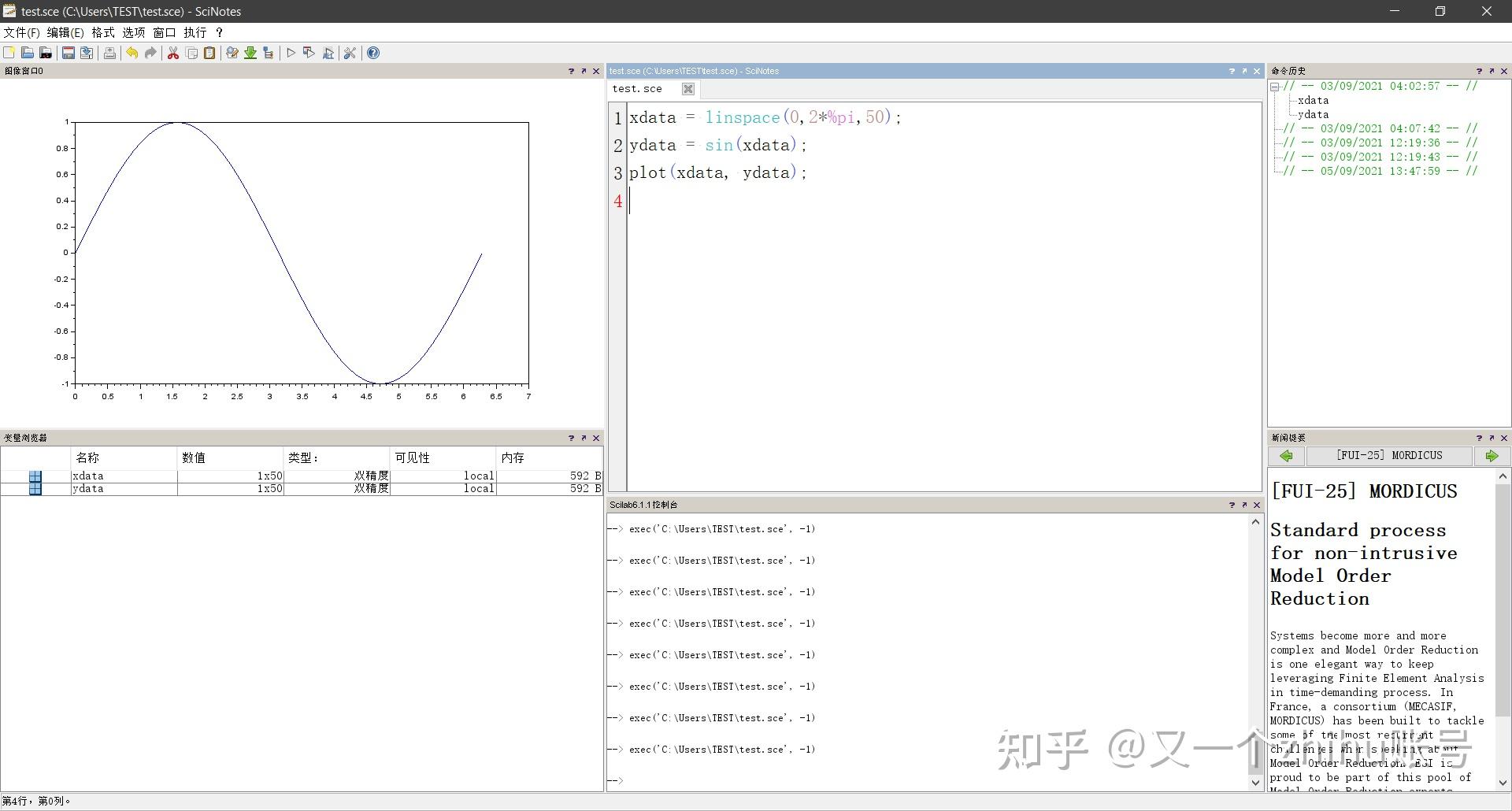Create a new file with the toolbar icon
The image size is (1512, 811).
(9, 53)
